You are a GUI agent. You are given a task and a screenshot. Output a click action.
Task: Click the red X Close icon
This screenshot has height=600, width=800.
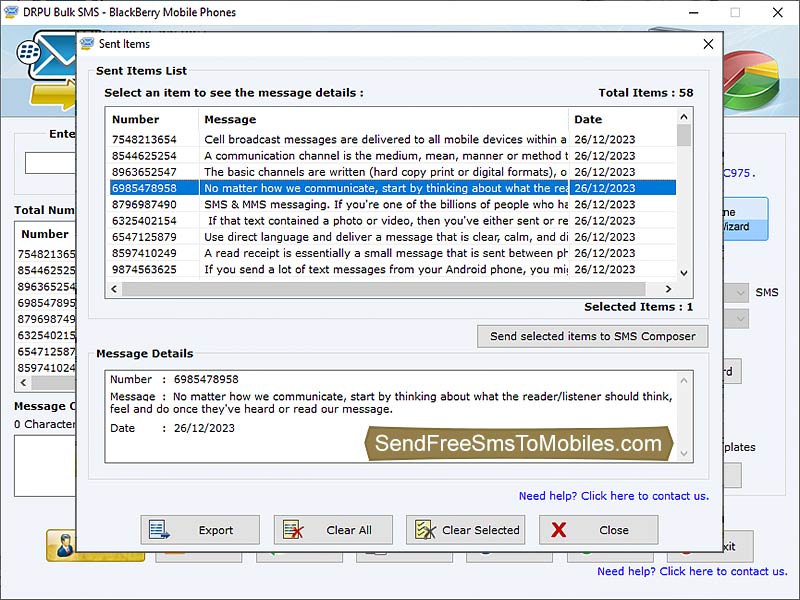559,530
